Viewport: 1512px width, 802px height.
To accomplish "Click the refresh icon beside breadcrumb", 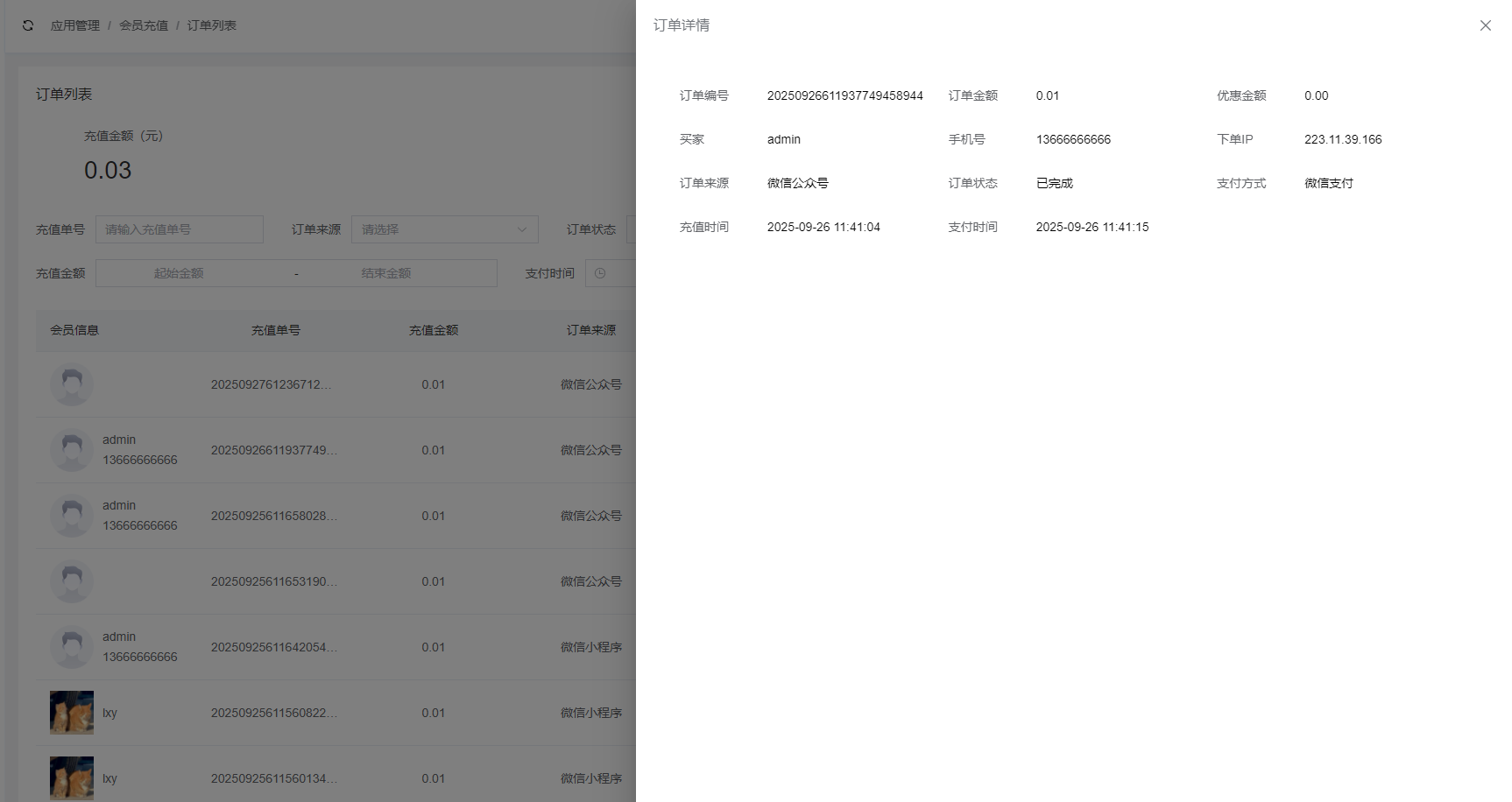I will point(28,25).
